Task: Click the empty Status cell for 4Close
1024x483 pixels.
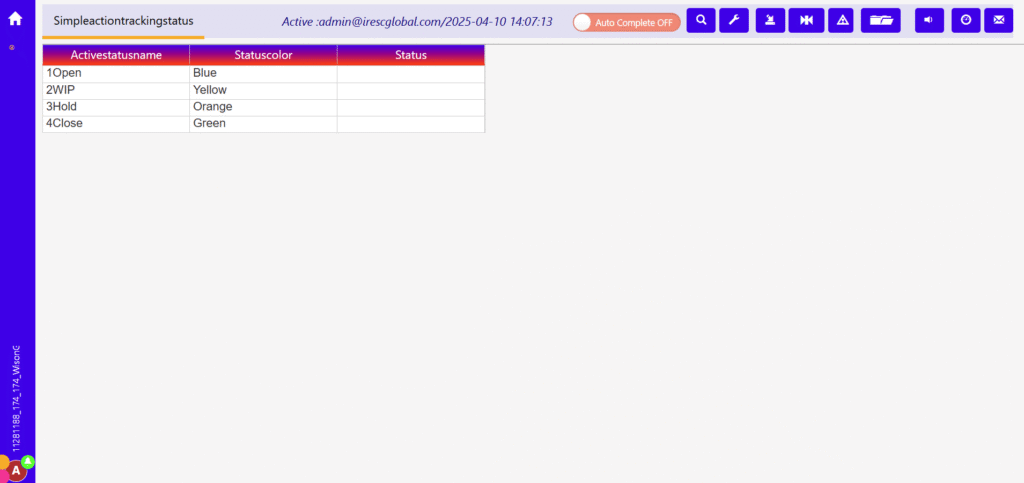Action: 410,124
